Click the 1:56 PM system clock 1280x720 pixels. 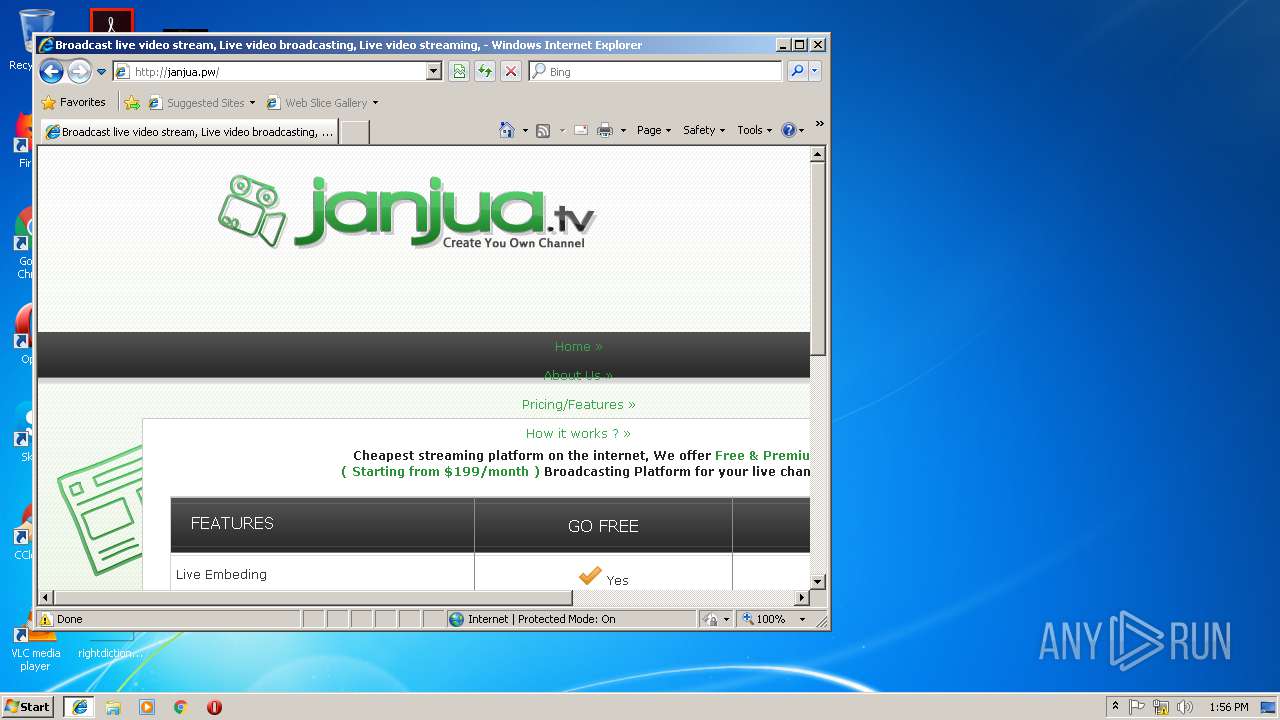pyautogui.click(x=1228, y=706)
